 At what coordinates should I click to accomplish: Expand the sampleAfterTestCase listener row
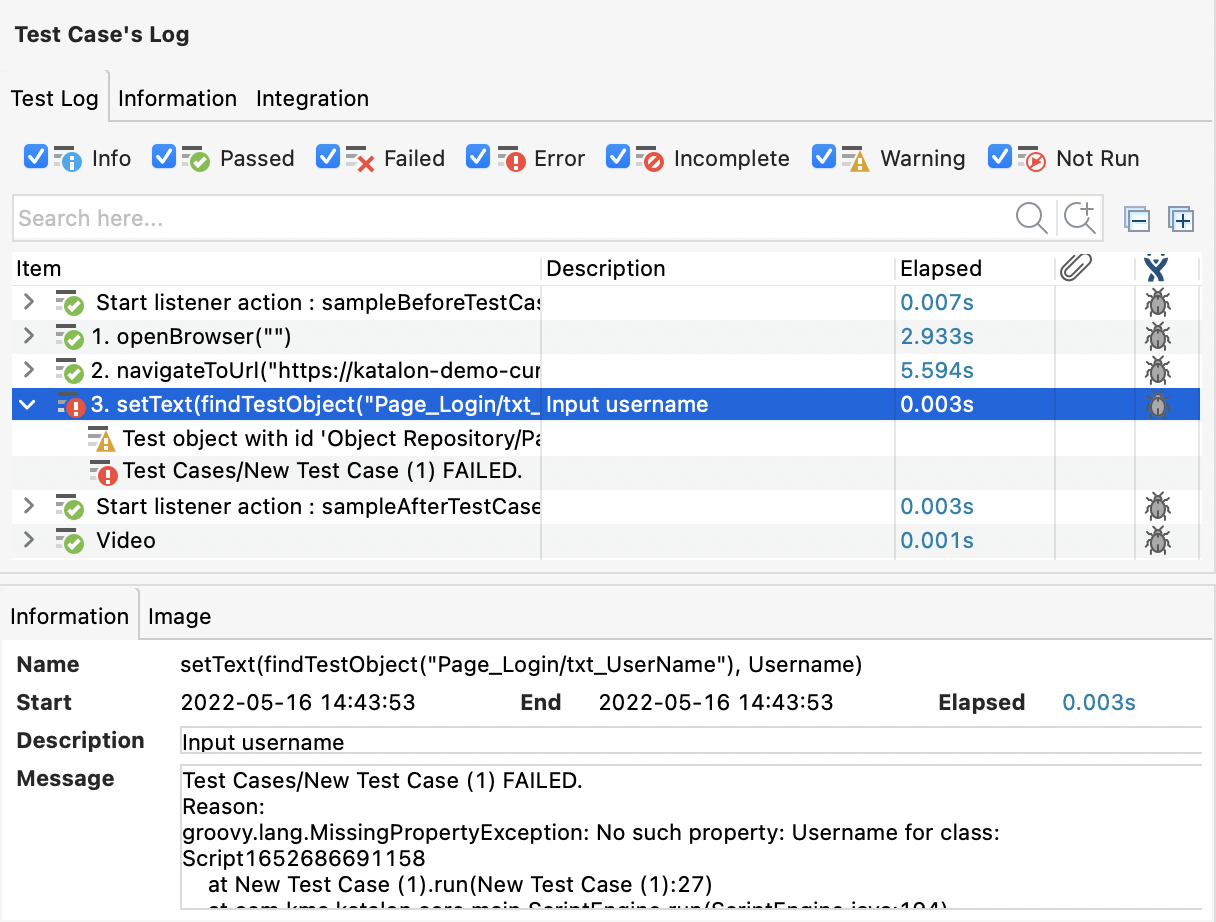click(x=28, y=506)
